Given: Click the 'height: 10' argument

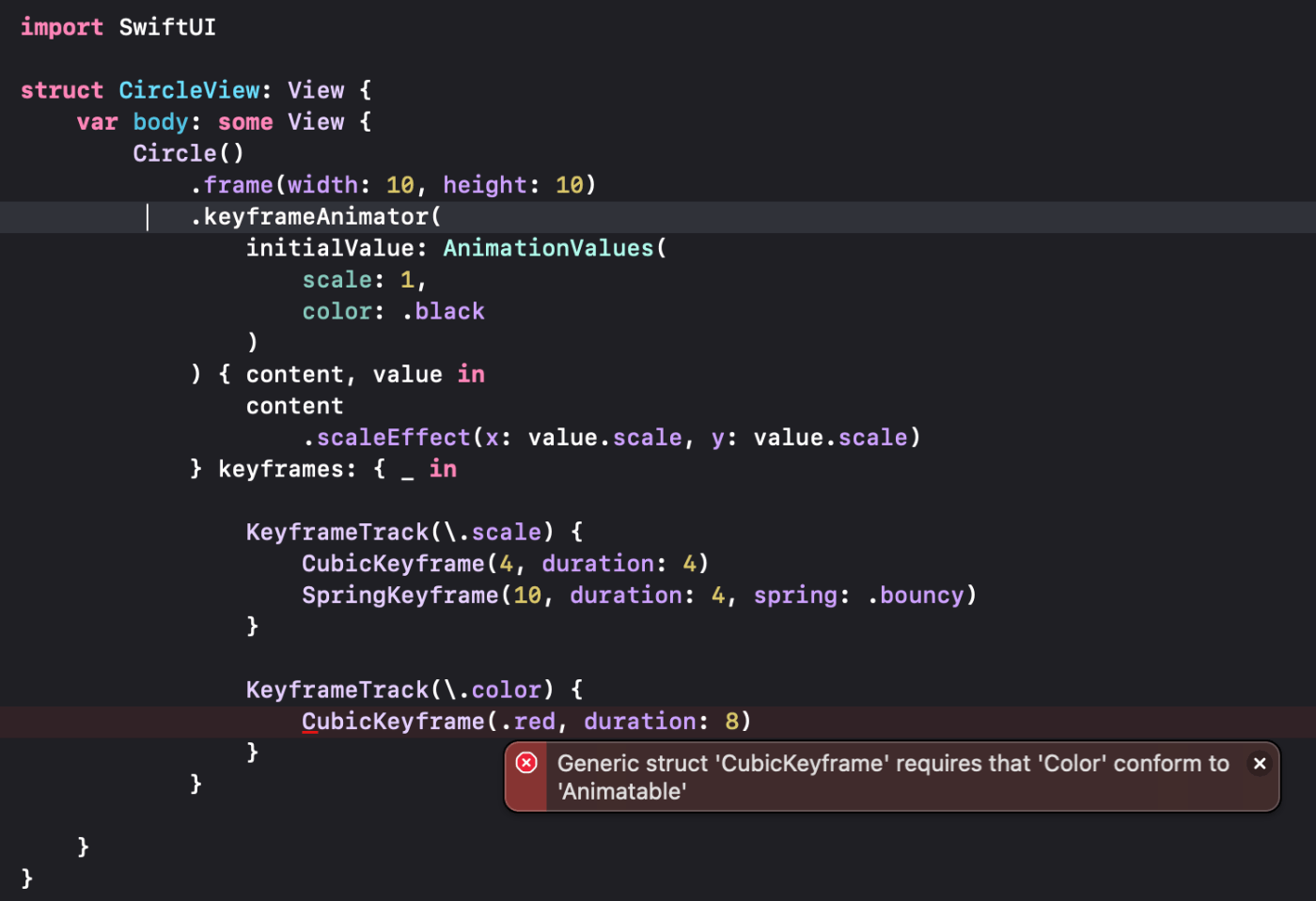Looking at the screenshot, I should coord(513,185).
